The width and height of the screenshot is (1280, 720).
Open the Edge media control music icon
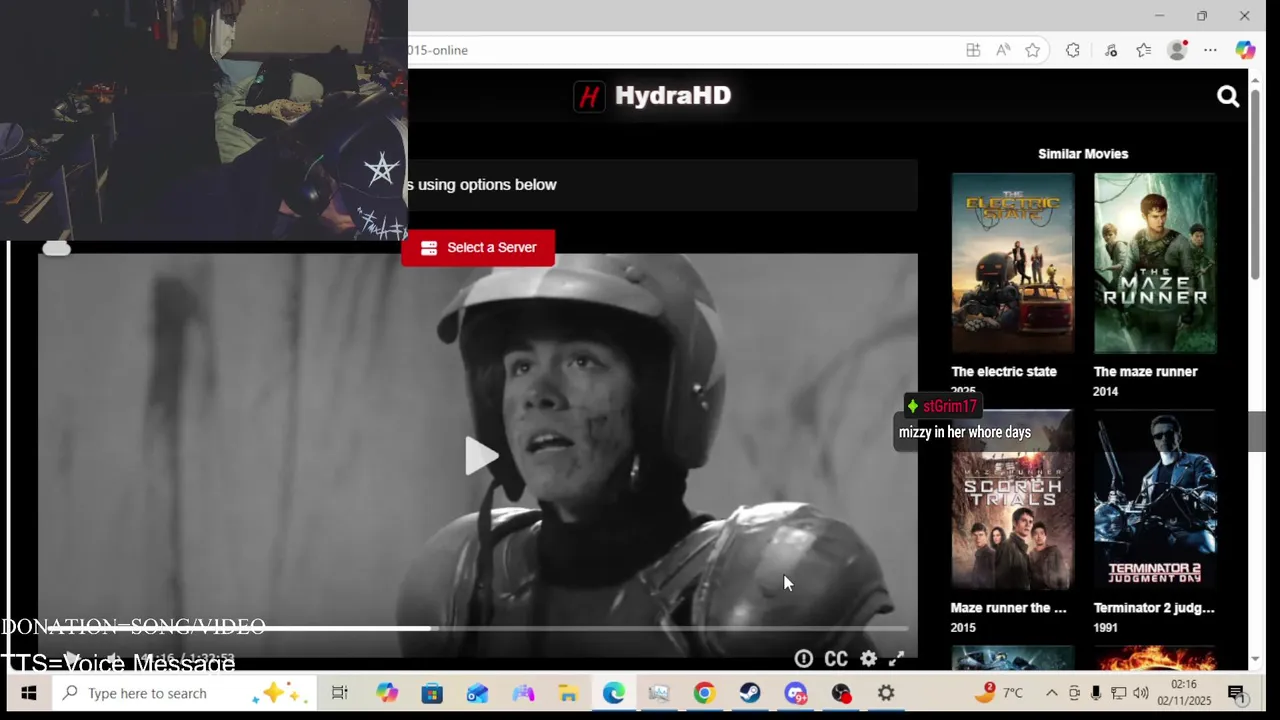click(1111, 50)
